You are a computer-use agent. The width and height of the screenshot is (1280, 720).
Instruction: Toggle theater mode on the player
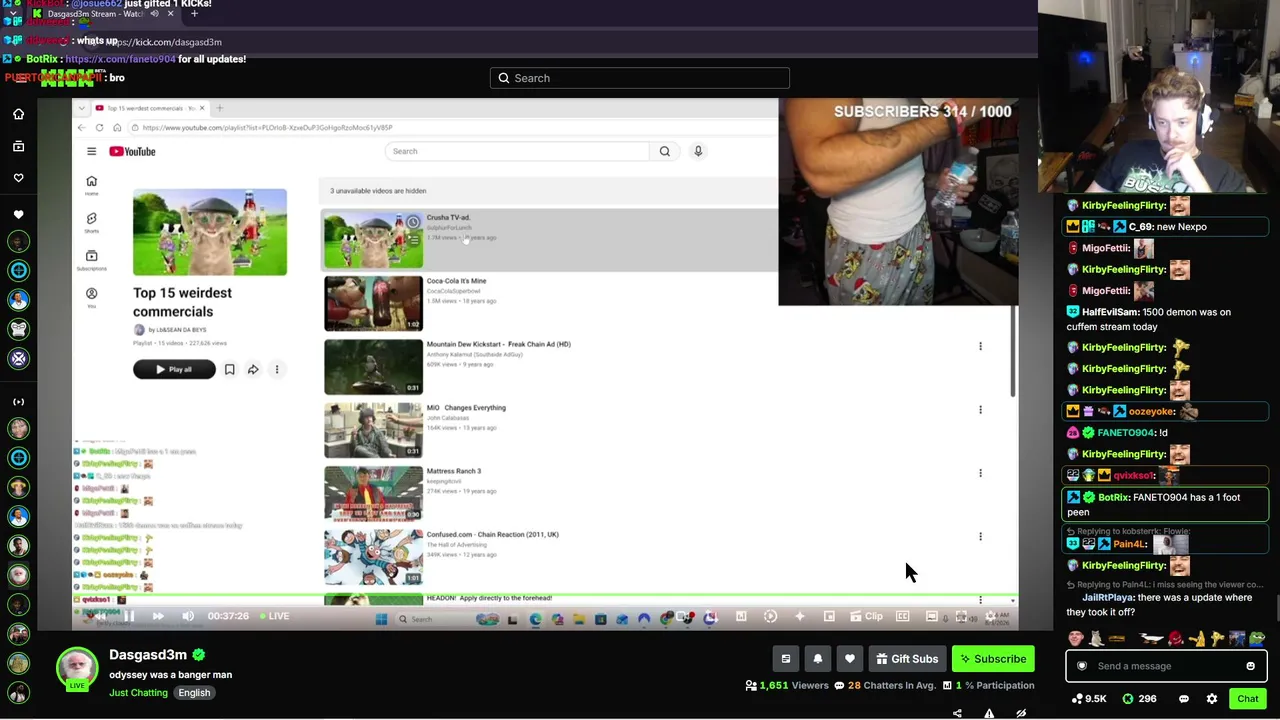[932, 616]
